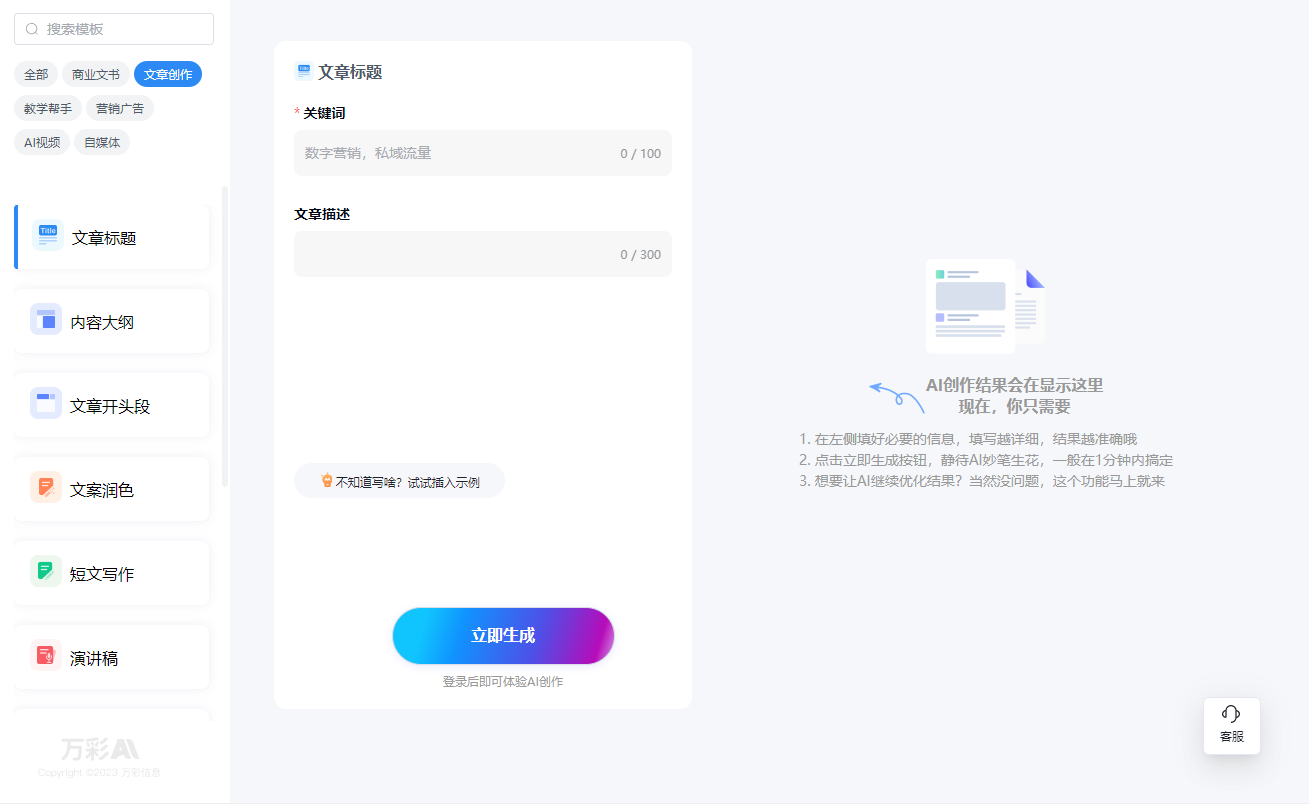The width and height of the screenshot is (1309, 807).
Task: Click the 短文写作 template icon
Action: (46, 572)
